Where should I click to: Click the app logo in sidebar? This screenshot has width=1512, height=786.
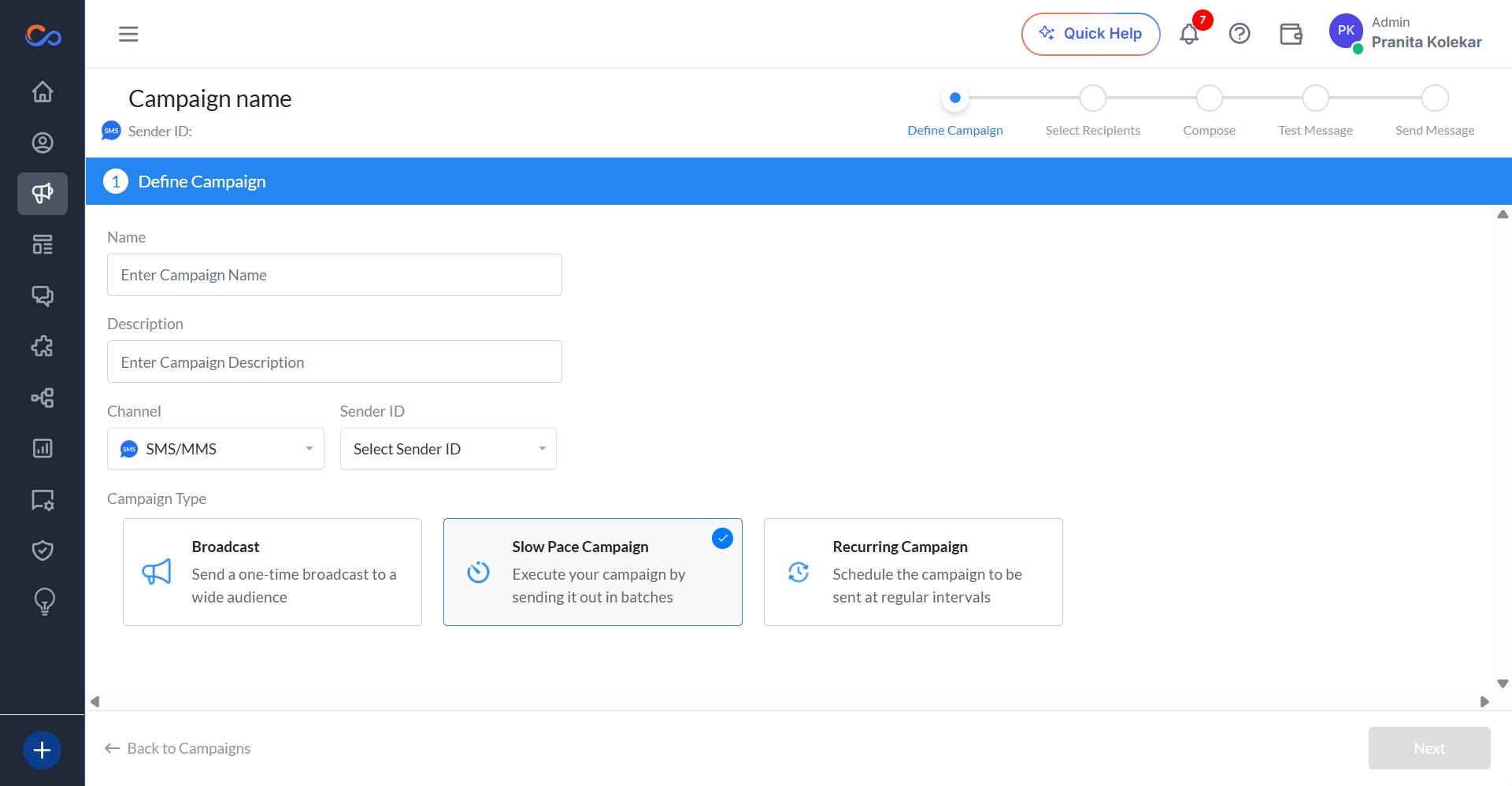click(x=43, y=35)
